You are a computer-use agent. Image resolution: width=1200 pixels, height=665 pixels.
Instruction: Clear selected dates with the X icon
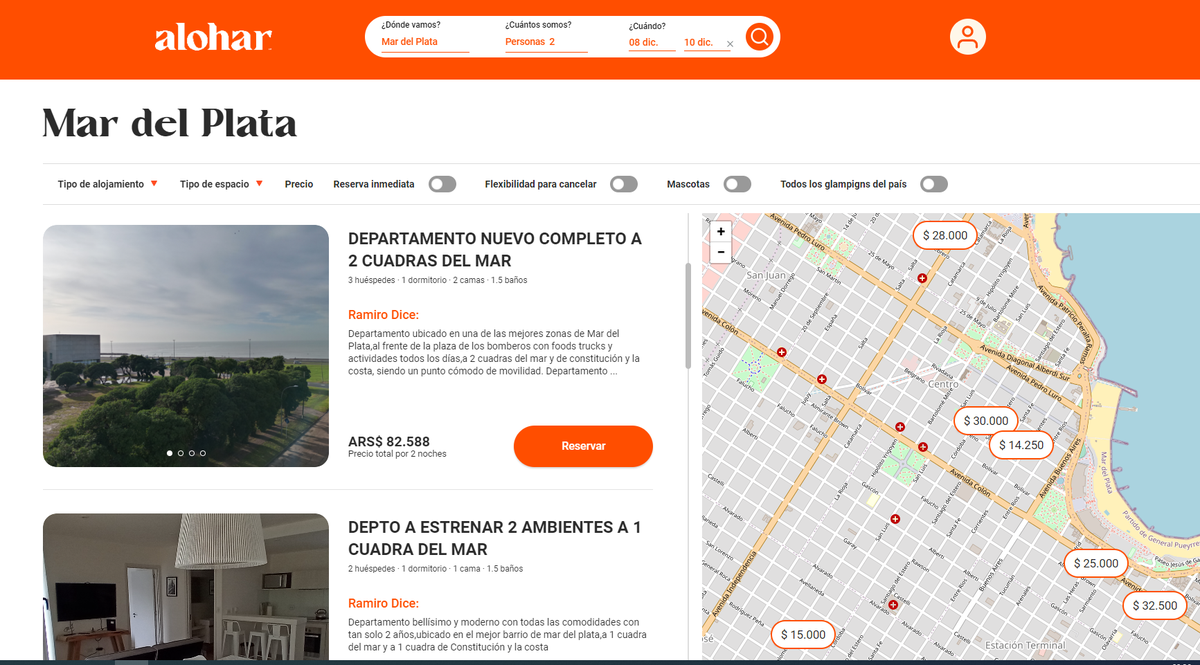pos(730,45)
